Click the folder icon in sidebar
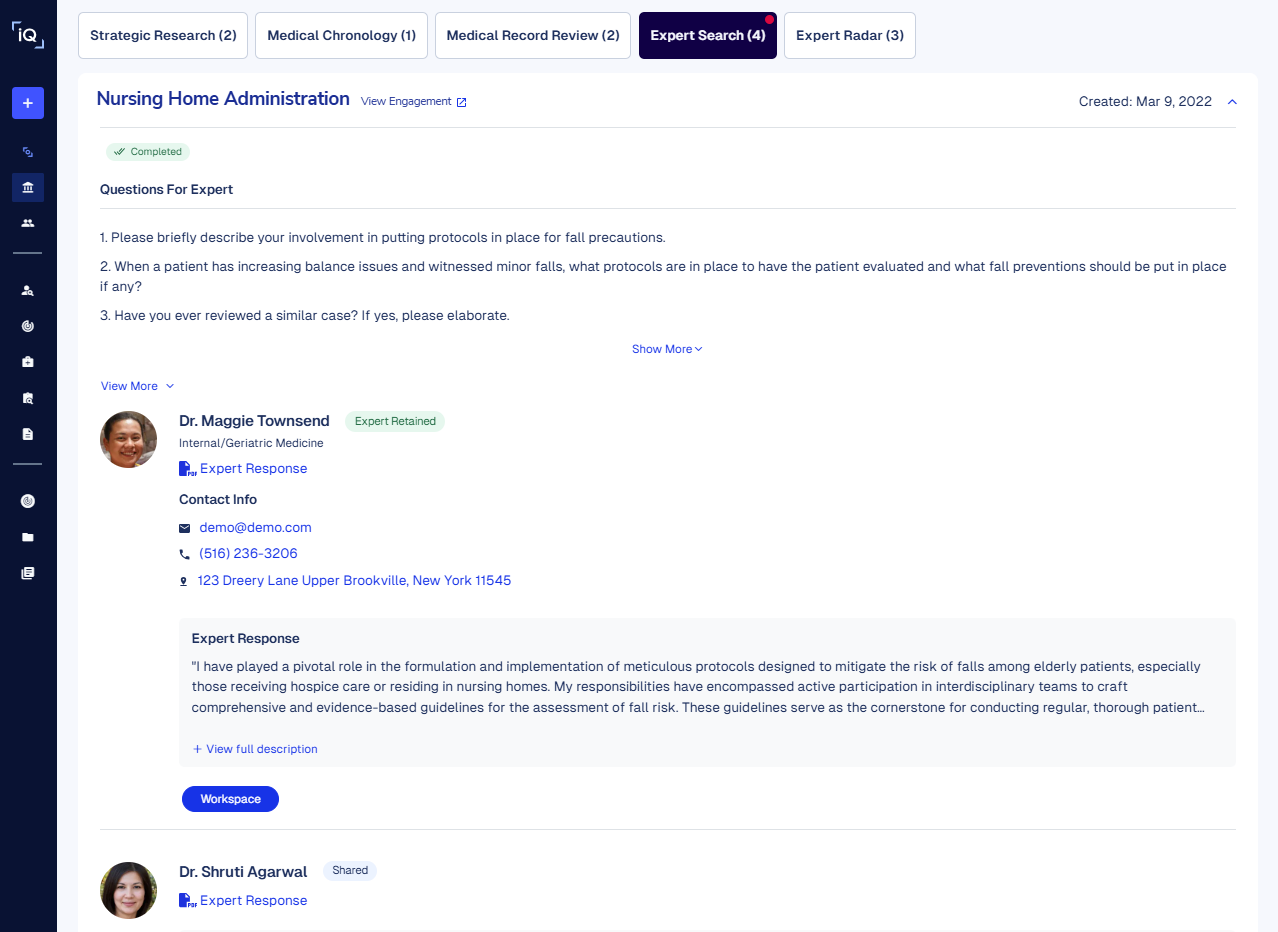The image size is (1278, 932). click(28, 537)
